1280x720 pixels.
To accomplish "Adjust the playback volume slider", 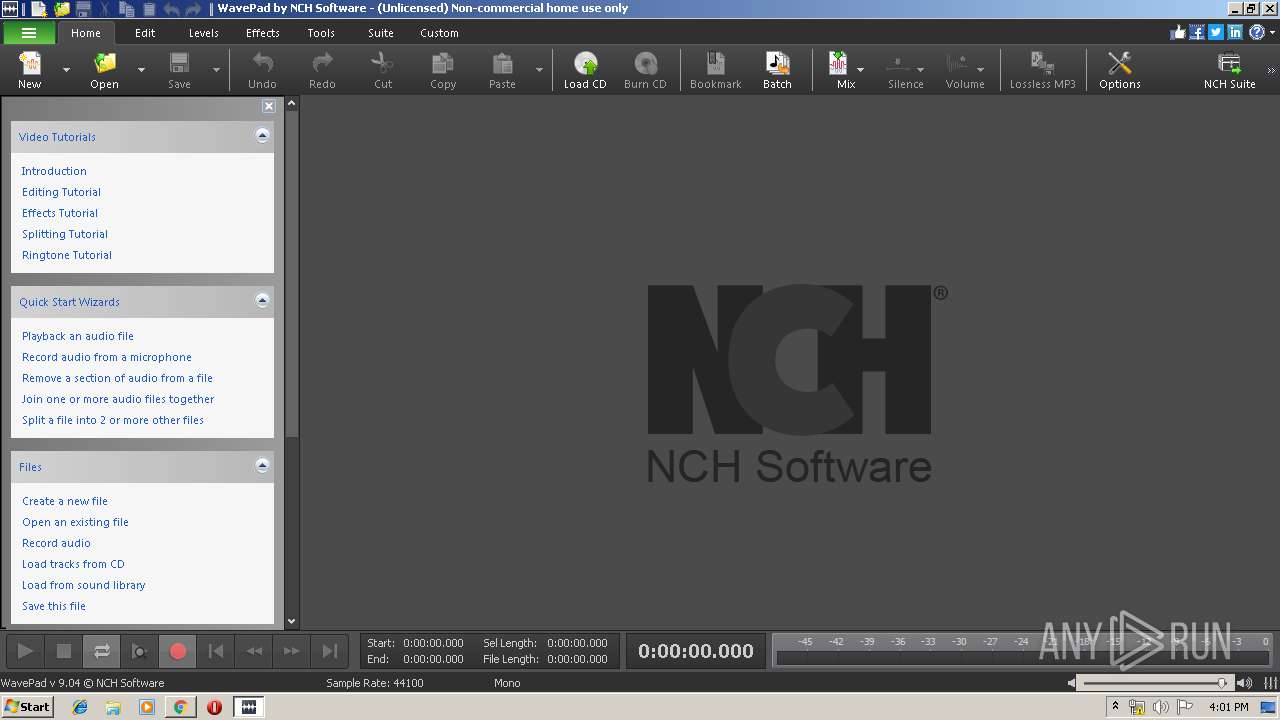I will 1156,683.
